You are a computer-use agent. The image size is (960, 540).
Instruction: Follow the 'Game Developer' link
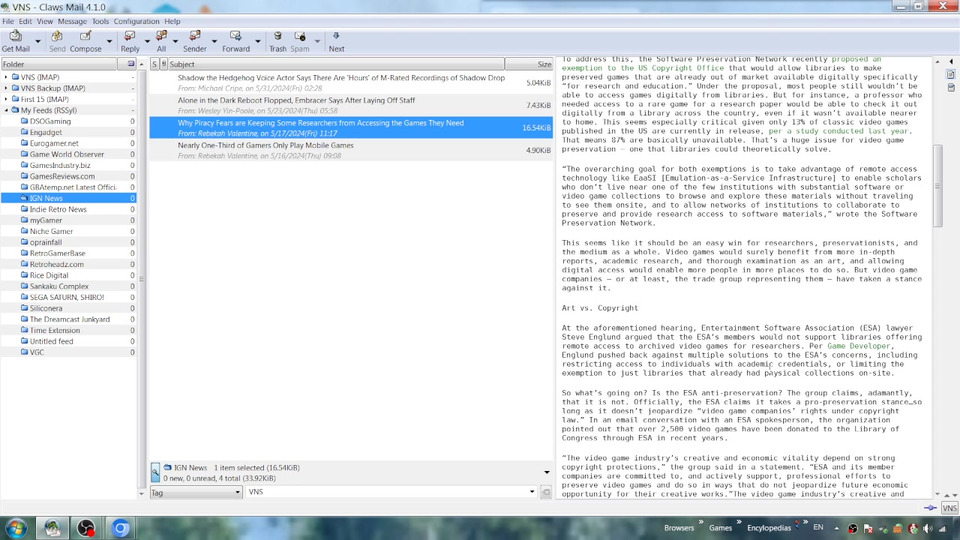click(x=858, y=346)
